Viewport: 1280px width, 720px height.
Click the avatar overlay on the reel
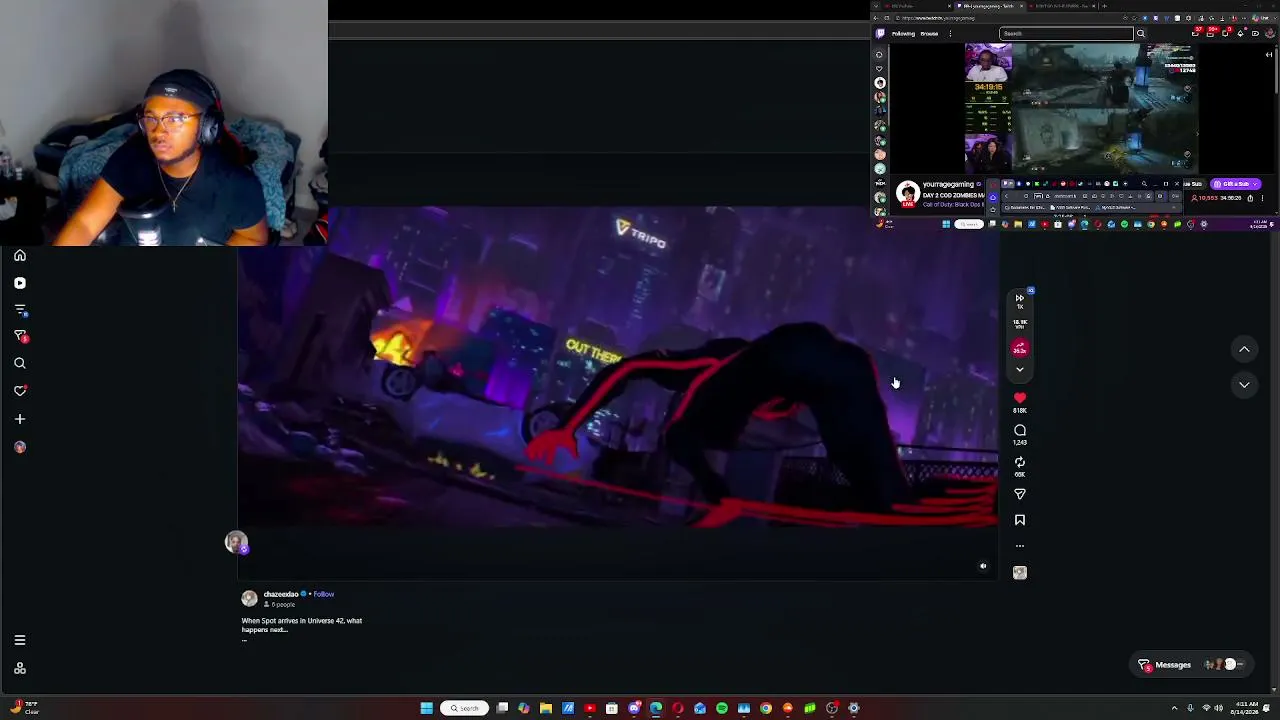tap(236, 542)
